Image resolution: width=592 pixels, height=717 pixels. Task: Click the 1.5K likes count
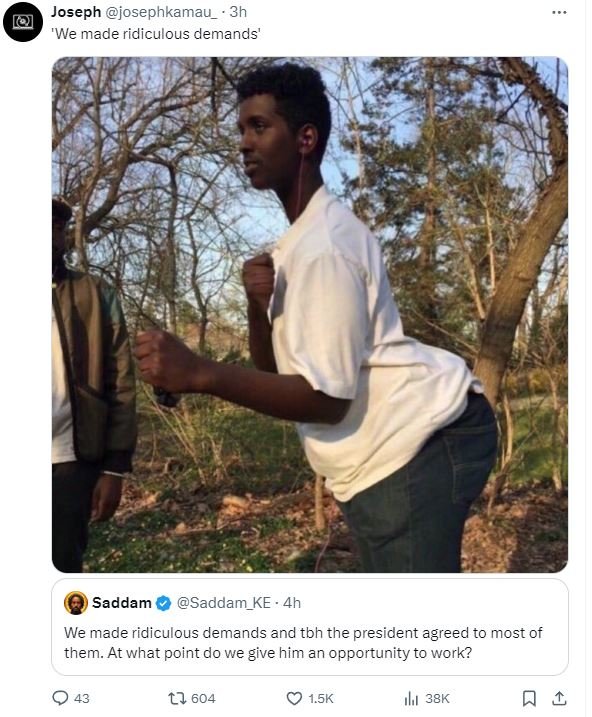coord(321,698)
